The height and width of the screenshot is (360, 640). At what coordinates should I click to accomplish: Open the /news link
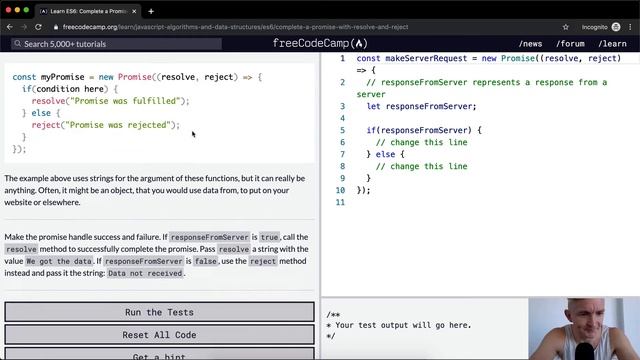pos(530,44)
